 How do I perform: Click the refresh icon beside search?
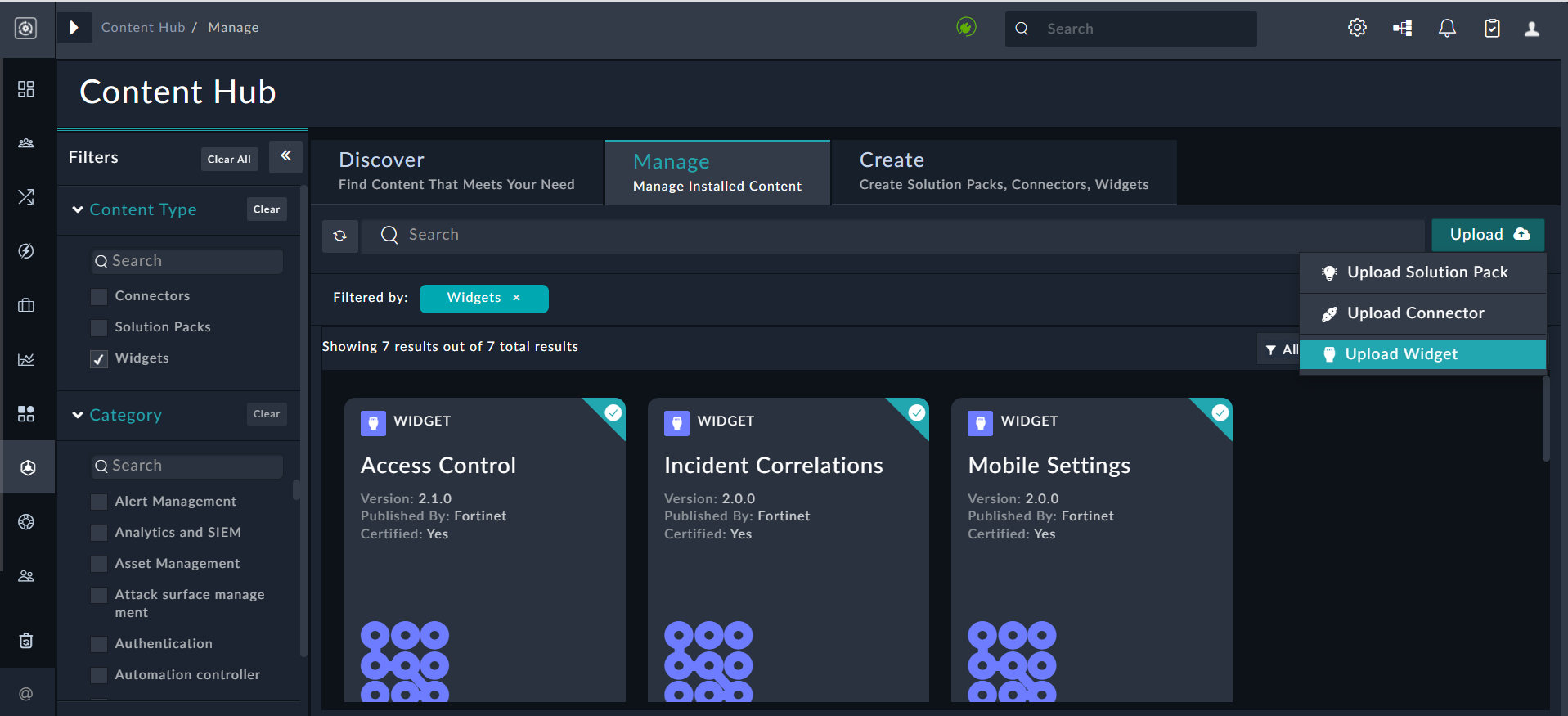(340, 236)
